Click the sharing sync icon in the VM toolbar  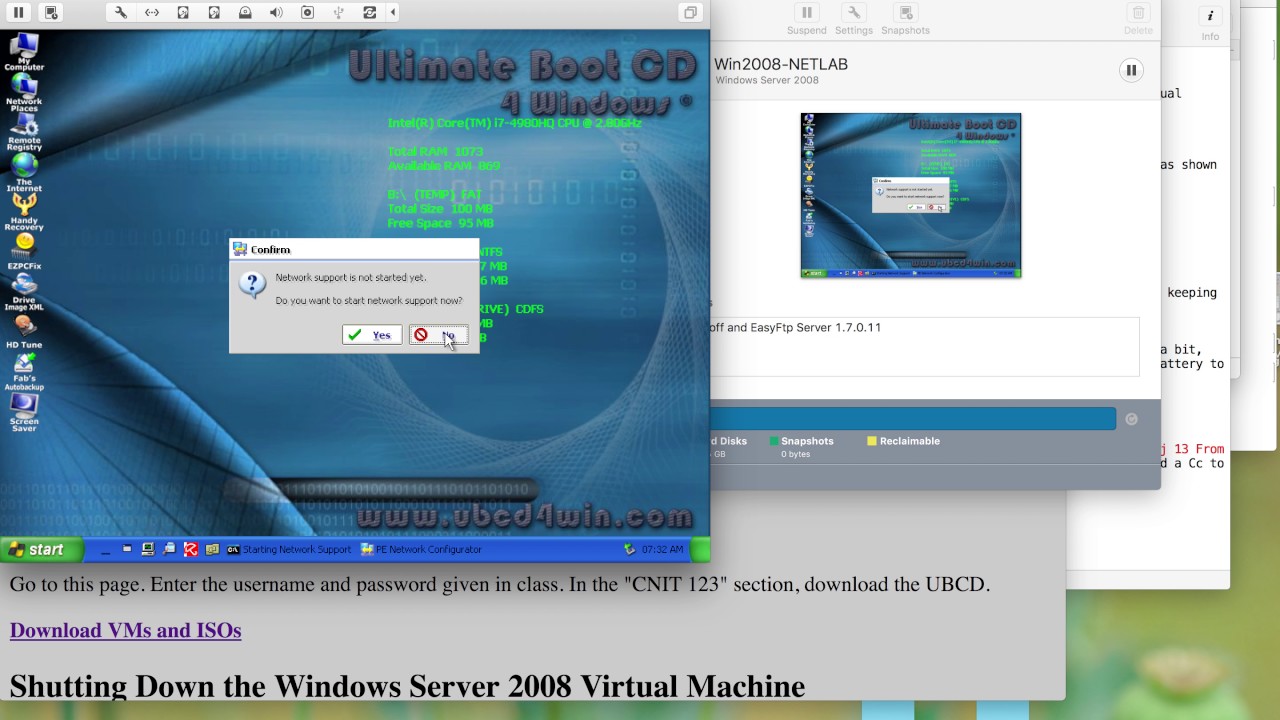tap(369, 13)
